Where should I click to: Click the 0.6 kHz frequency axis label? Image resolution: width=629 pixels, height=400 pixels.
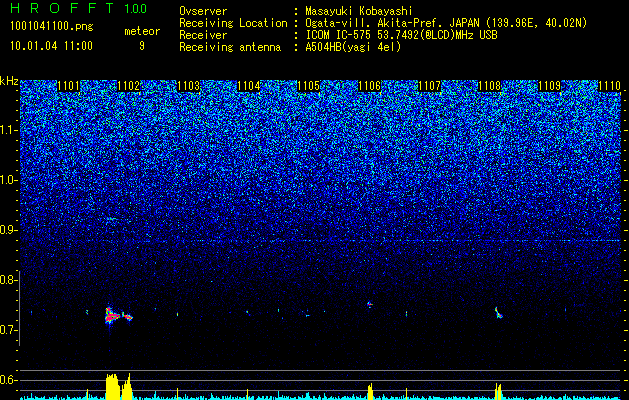[x=8, y=380]
